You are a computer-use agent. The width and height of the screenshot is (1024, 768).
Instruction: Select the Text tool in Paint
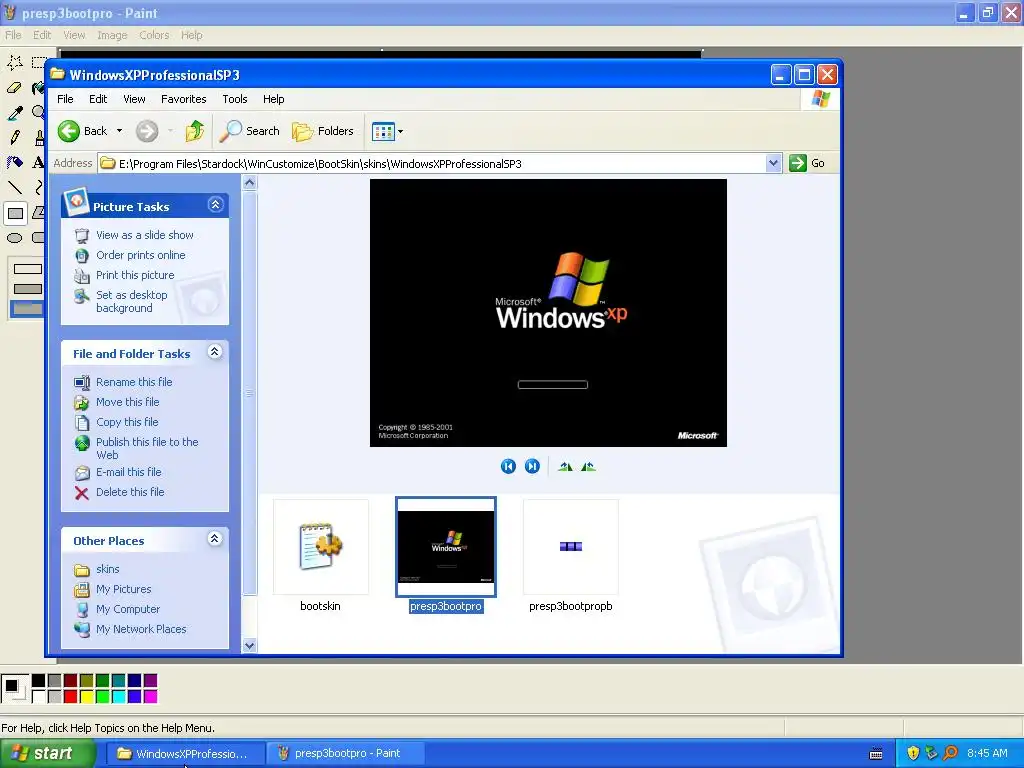click(38, 162)
